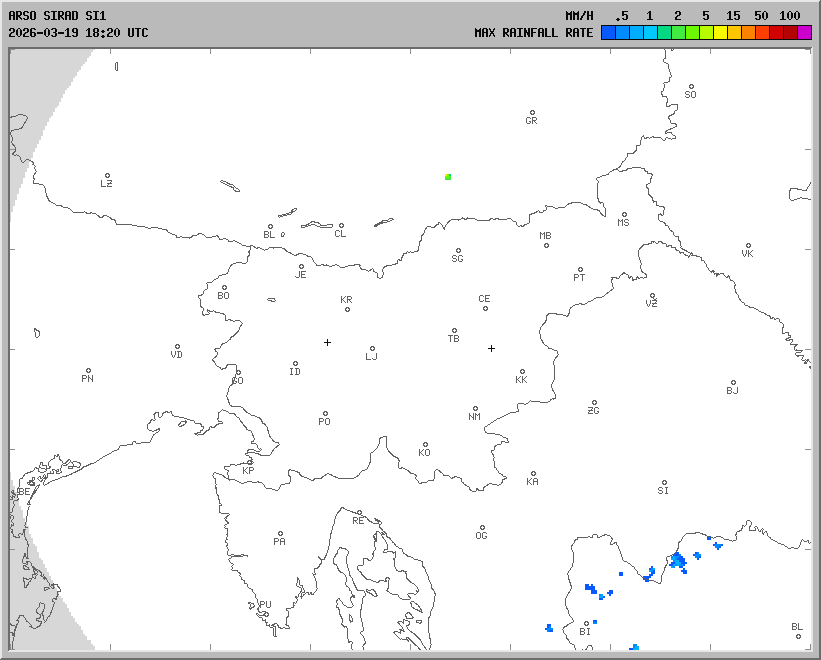Click the MAX RAINFALL RATE label
This screenshot has height=660, width=821.
click(x=533, y=33)
